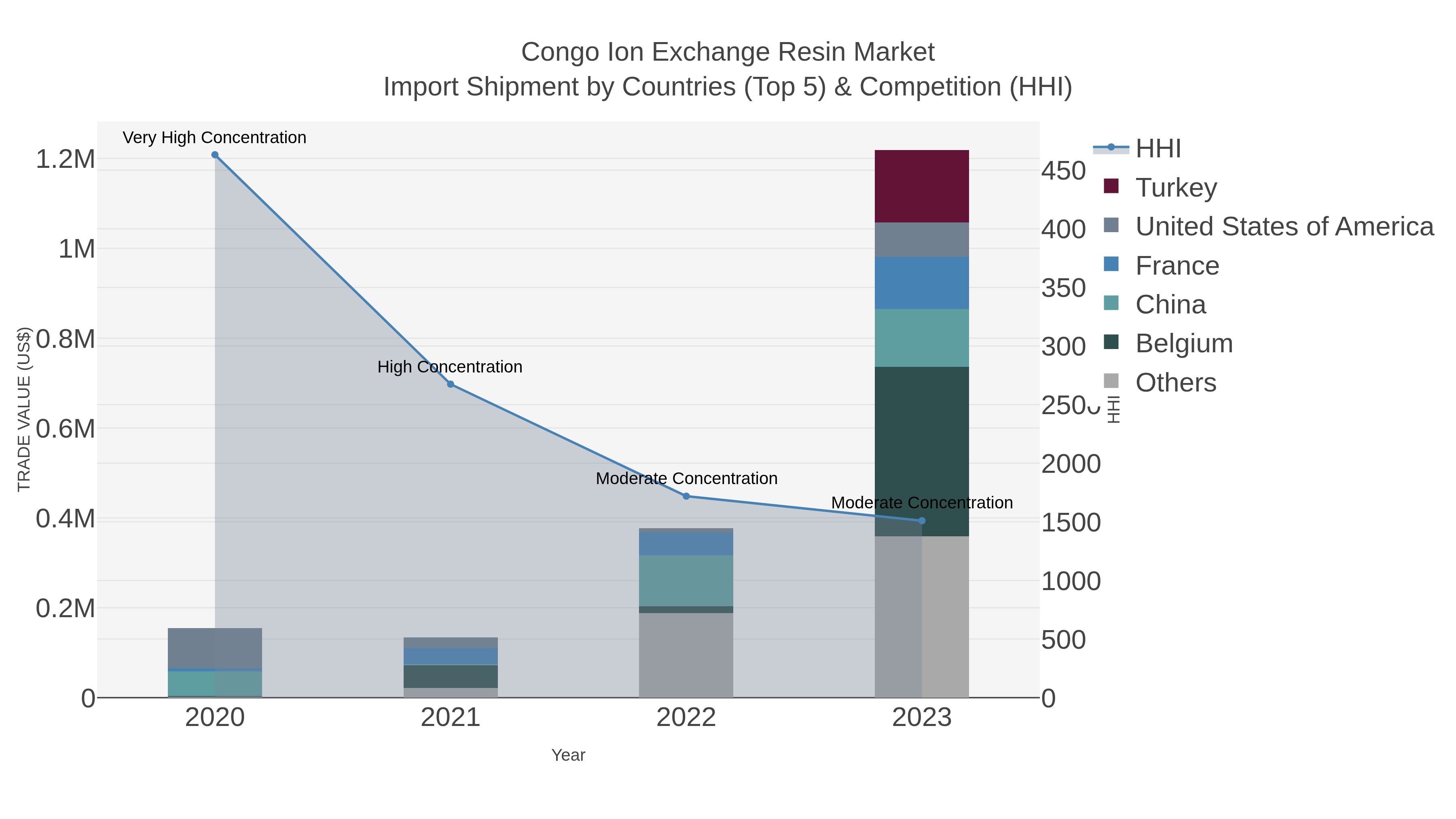Click the Turkey segment of 2023 bar
Viewport: 1456px width, 819px height.
coord(922,186)
